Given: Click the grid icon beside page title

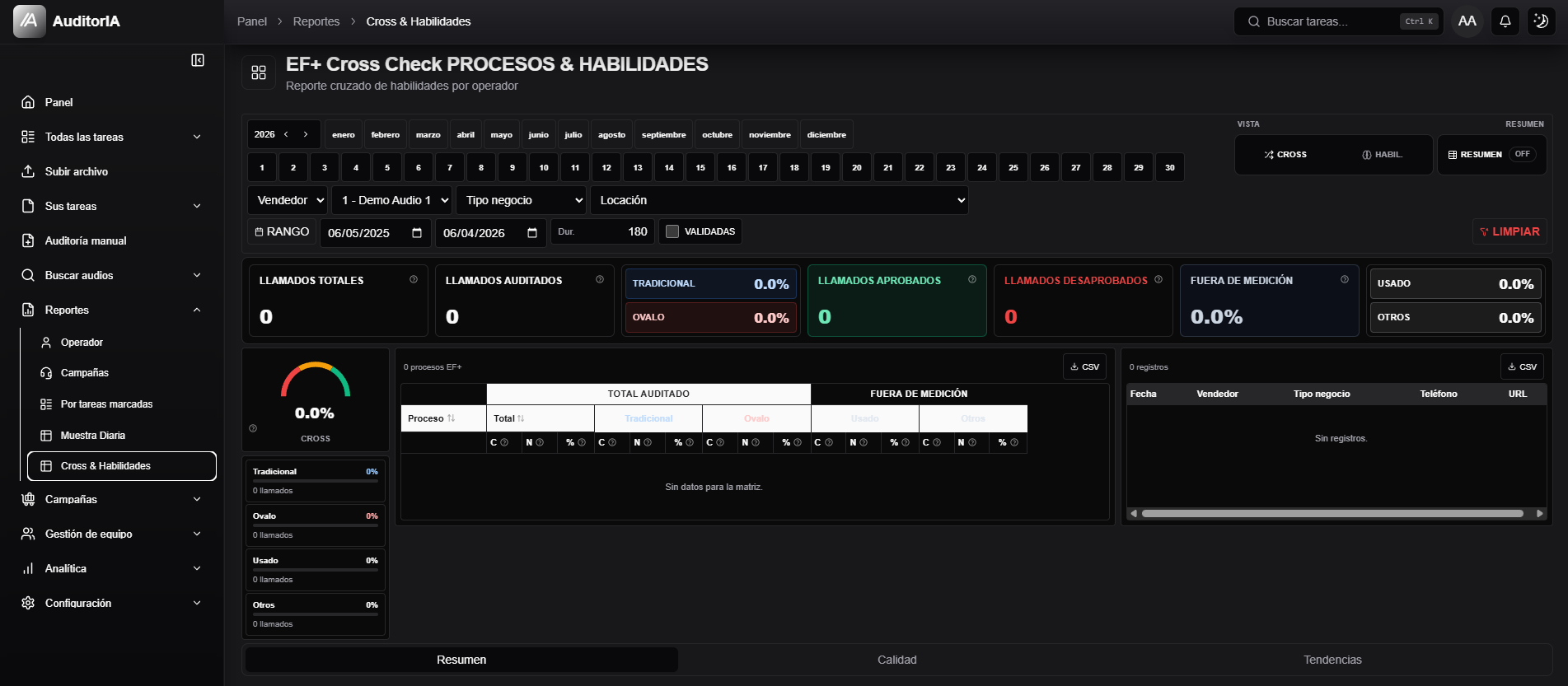Looking at the screenshot, I should [259, 72].
